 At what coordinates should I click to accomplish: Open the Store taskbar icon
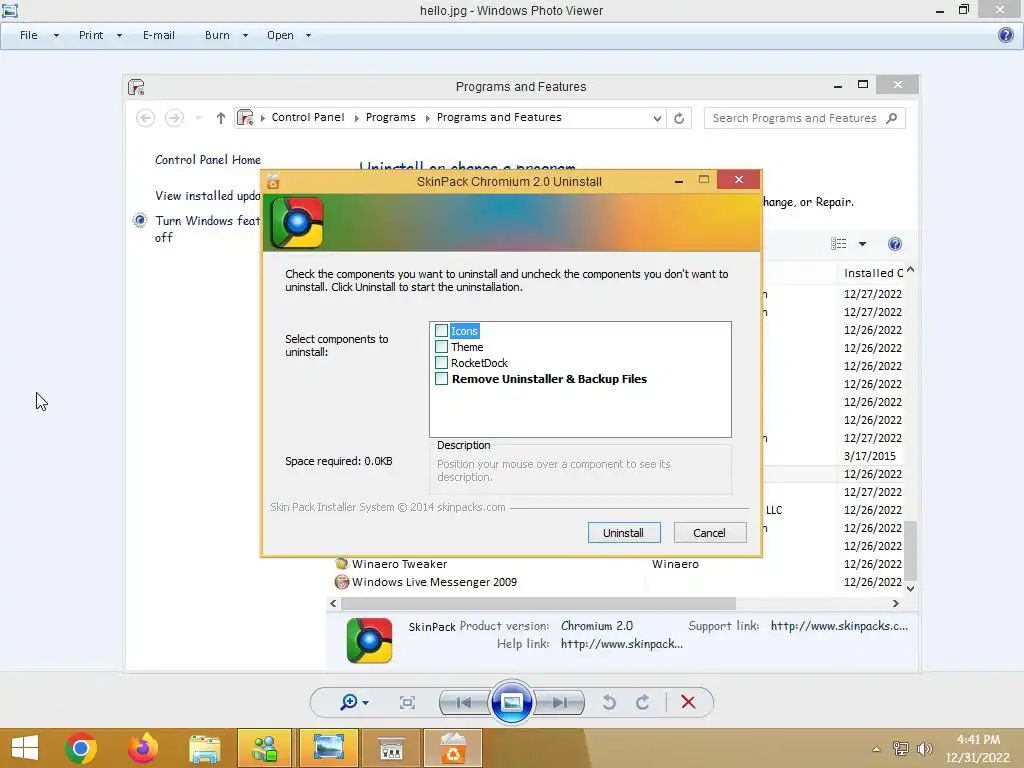[x=391, y=748]
